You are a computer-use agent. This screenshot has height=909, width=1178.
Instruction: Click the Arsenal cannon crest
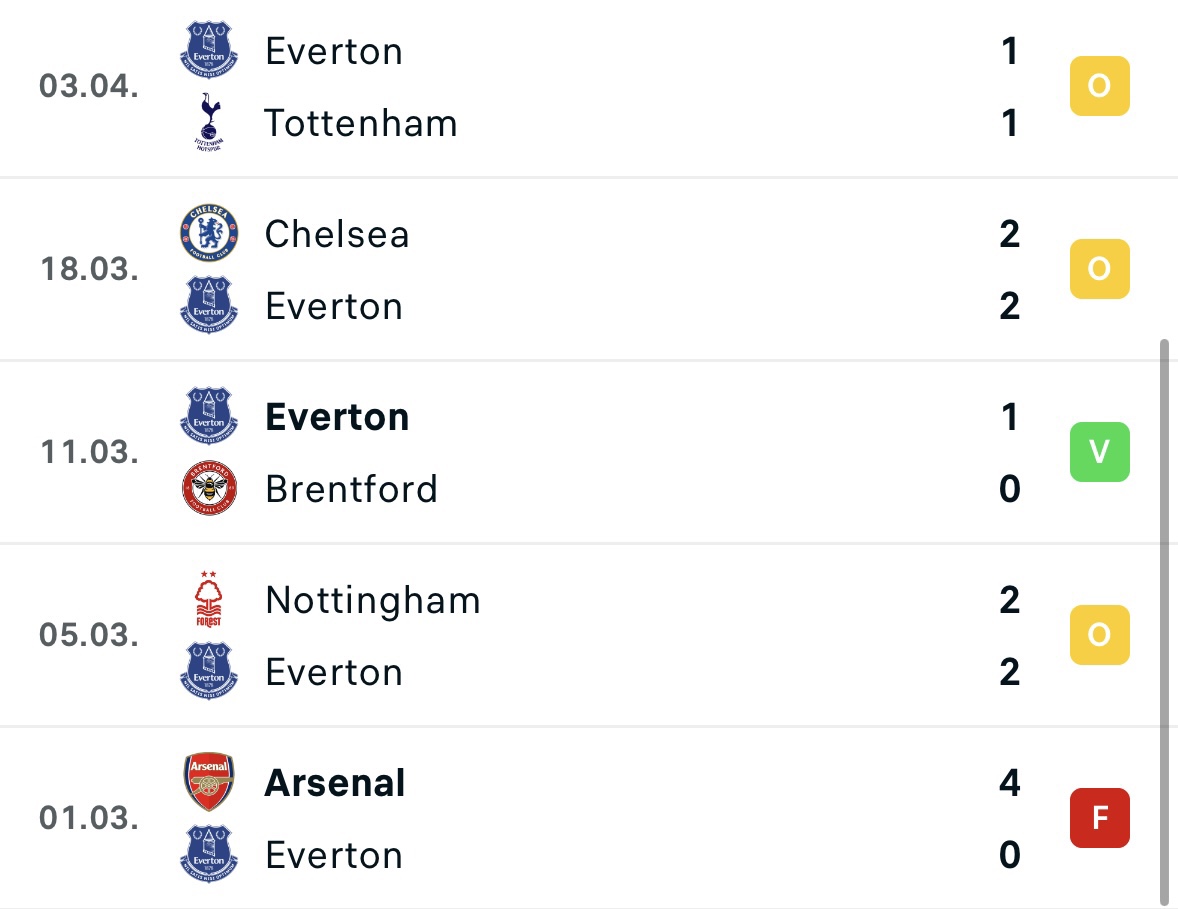click(x=209, y=781)
